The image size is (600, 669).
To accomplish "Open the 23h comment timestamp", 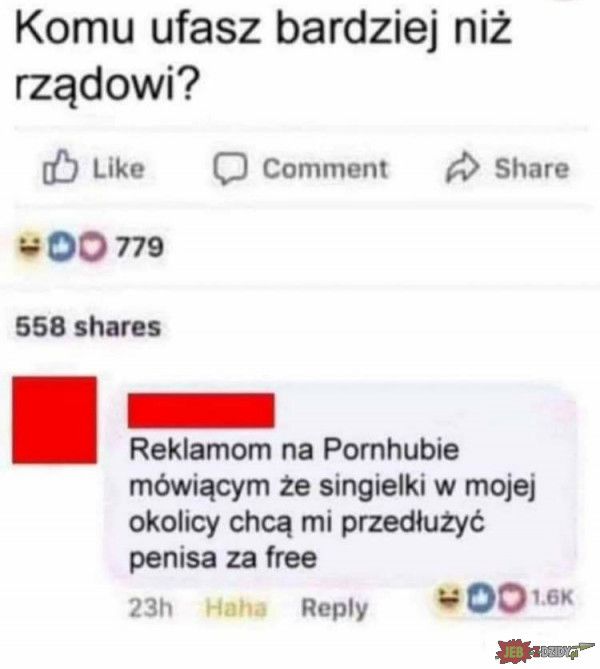I will [151, 608].
